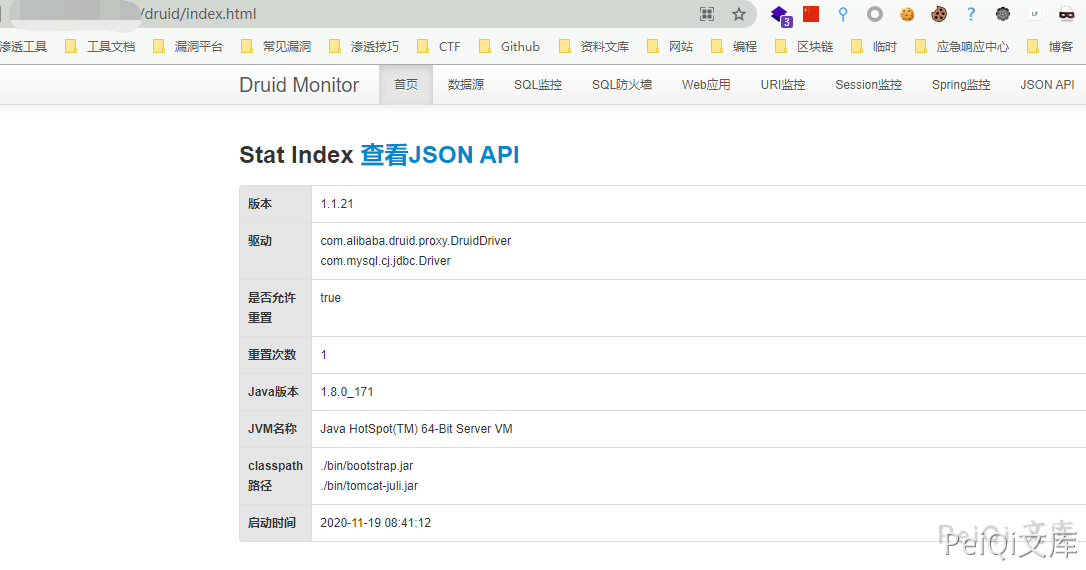This screenshot has width=1086, height=570.
Task: Expand the 漏洞平台 bookmark folder
Action: [189, 46]
